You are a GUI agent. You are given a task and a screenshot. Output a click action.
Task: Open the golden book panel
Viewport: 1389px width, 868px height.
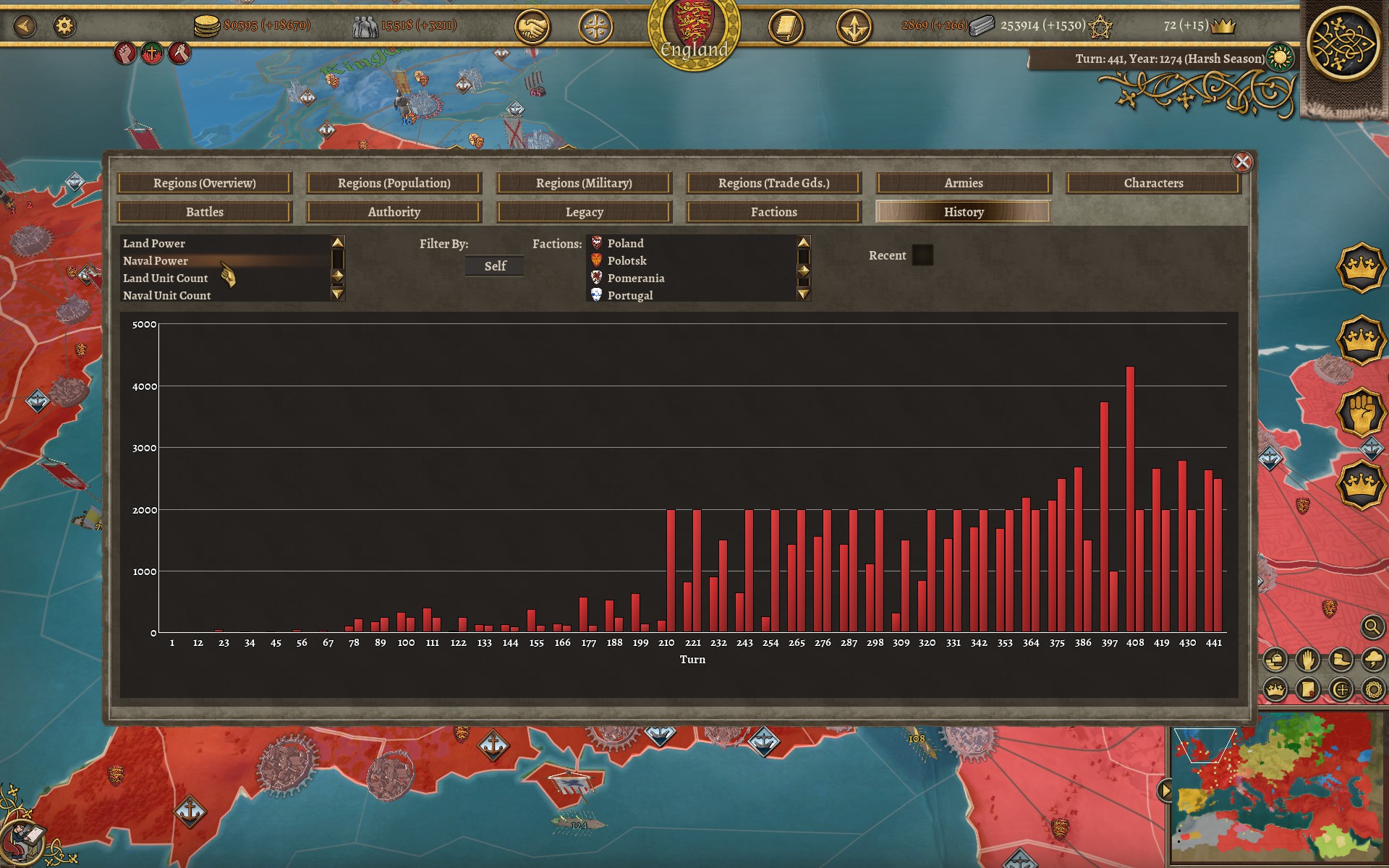786,27
